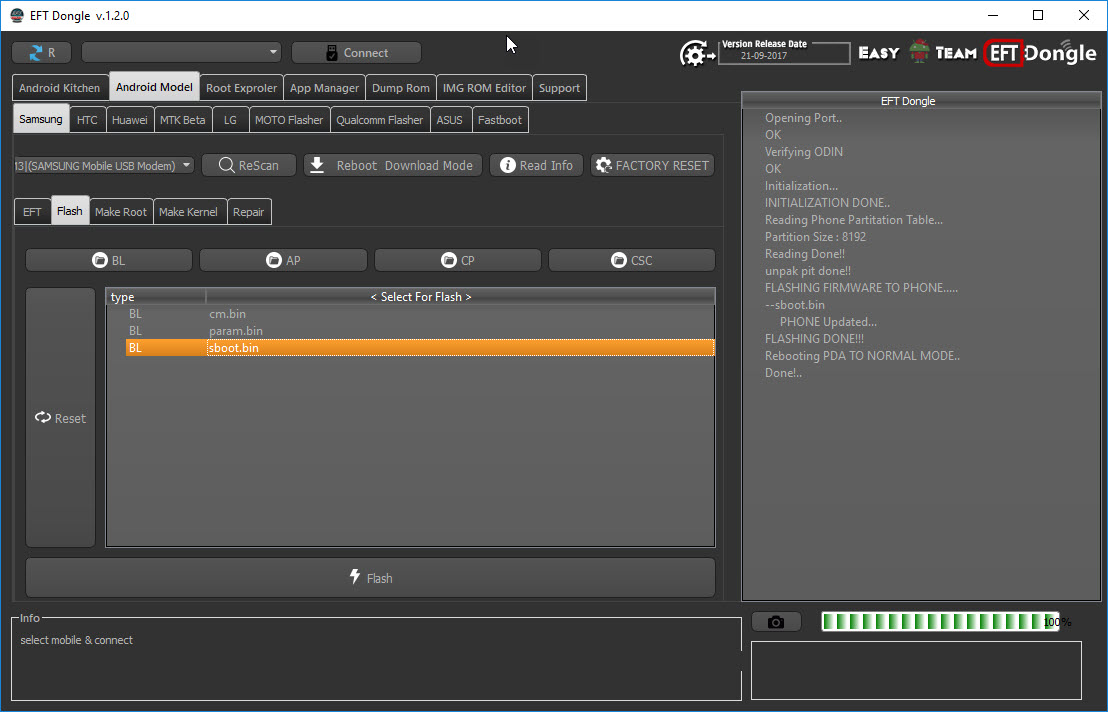Select the Huawei brand tab

(x=130, y=119)
